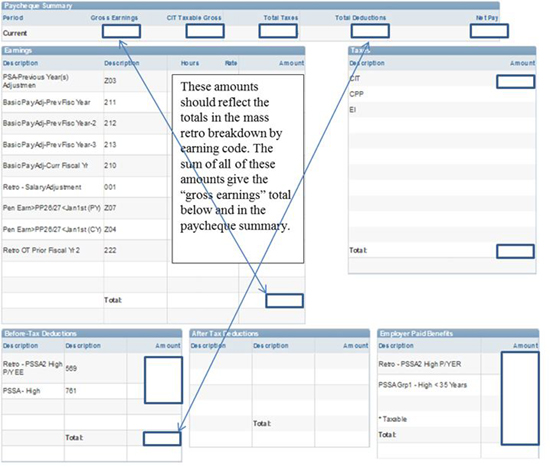
Task: Select Amount heading in Before-Tax Deductions
Action: coord(168,346)
